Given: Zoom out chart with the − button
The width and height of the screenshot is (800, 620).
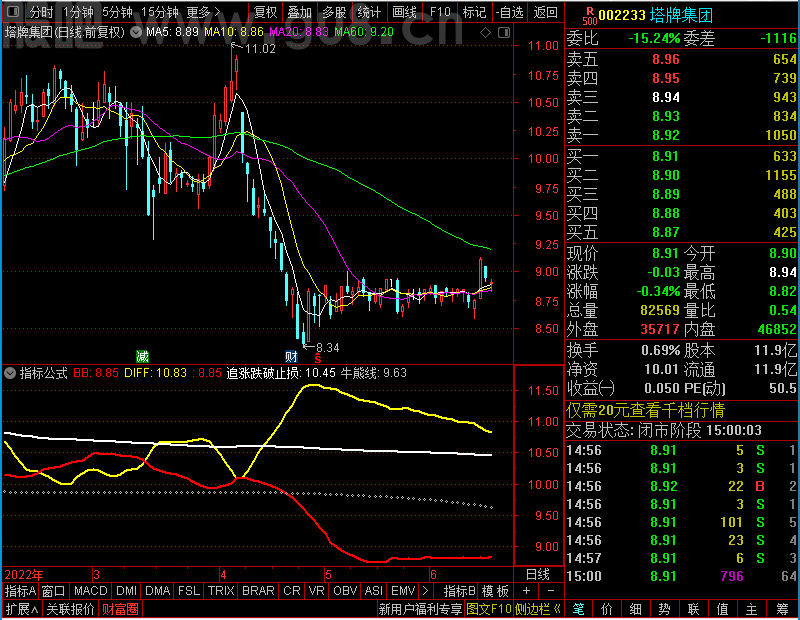Looking at the screenshot, I should coord(551,591).
